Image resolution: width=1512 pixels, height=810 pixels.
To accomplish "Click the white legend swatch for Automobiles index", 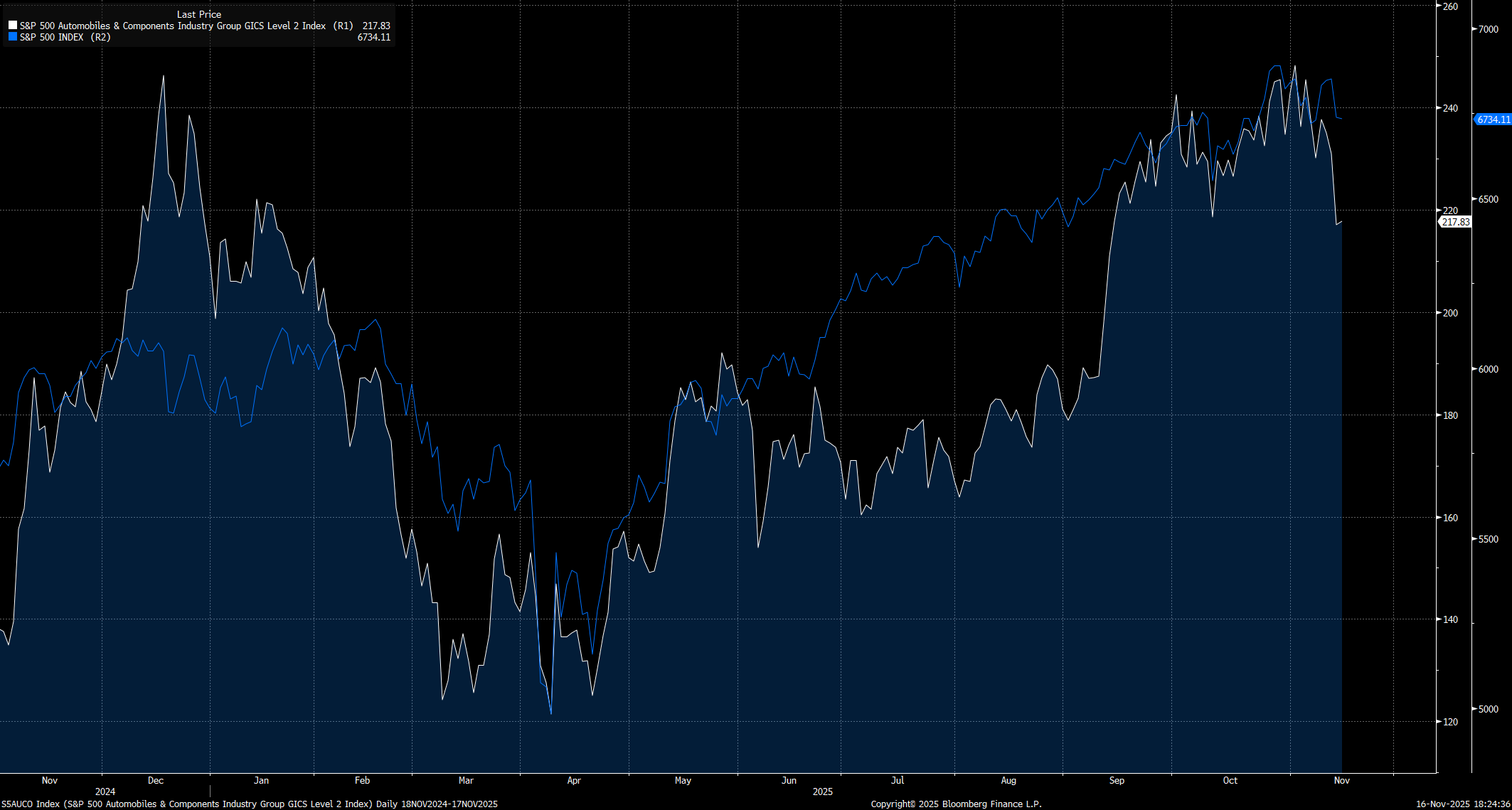I will pos(13,26).
